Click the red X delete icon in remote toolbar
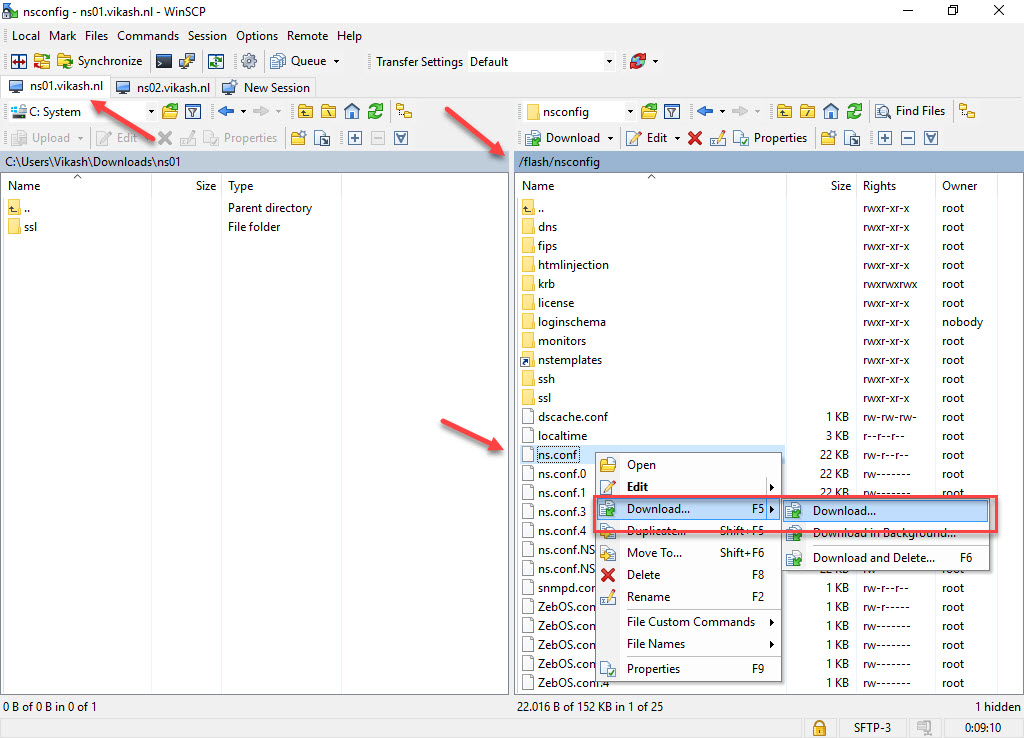Viewport: 1024px width, 738px height. (695, 138)
